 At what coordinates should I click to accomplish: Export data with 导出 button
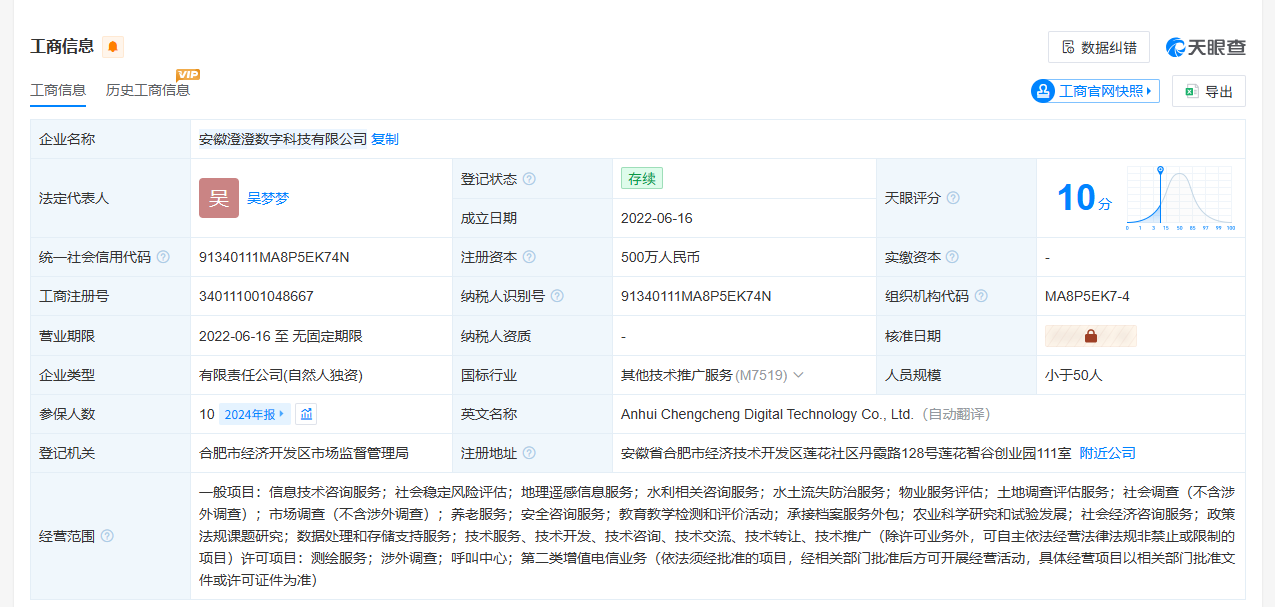[x=1209, y=91]
